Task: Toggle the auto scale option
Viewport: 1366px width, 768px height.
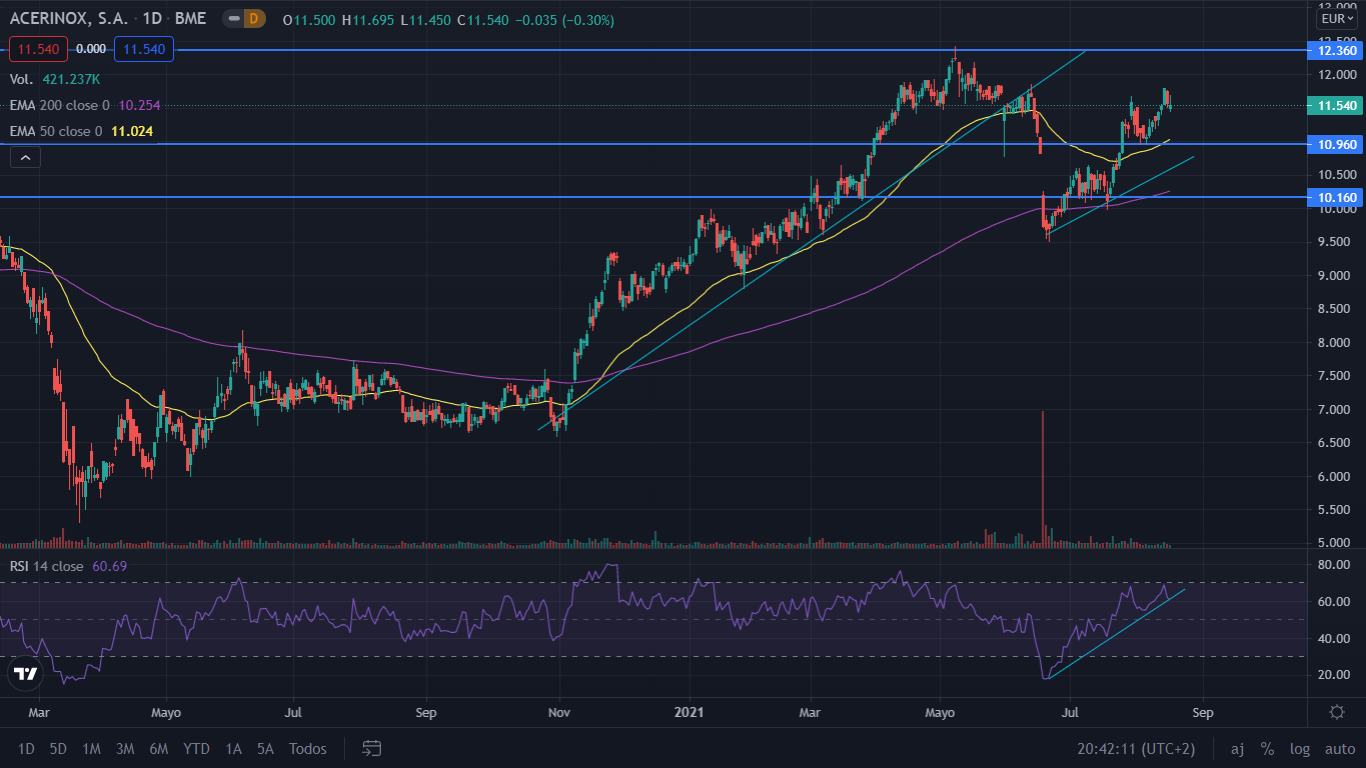Action: click(1339, 748)
